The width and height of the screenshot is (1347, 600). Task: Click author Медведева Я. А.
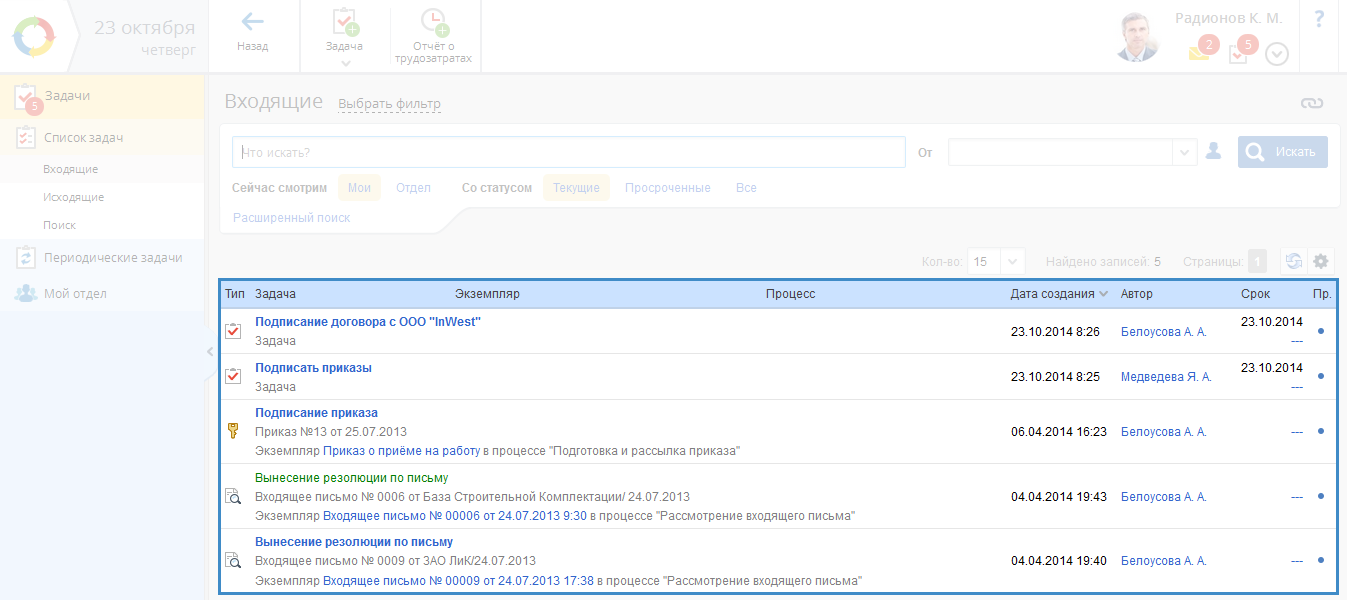1166,377
